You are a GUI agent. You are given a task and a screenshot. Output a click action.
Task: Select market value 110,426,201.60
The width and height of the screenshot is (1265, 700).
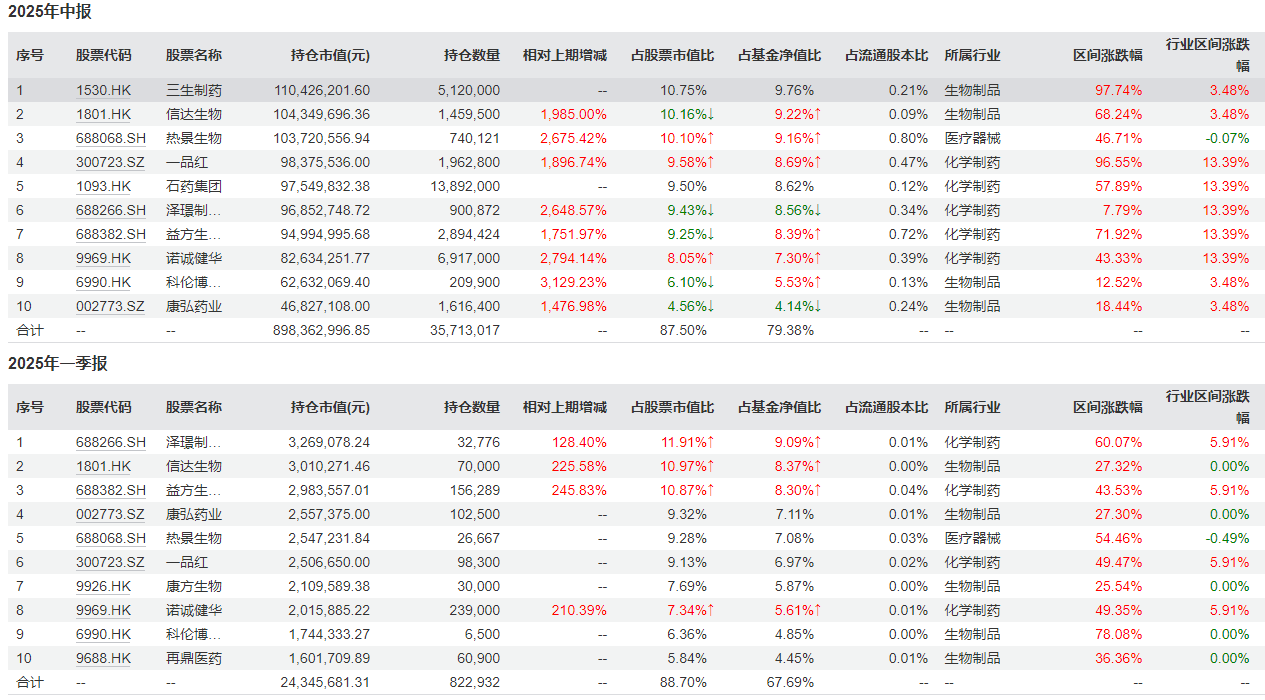(322, 90)
